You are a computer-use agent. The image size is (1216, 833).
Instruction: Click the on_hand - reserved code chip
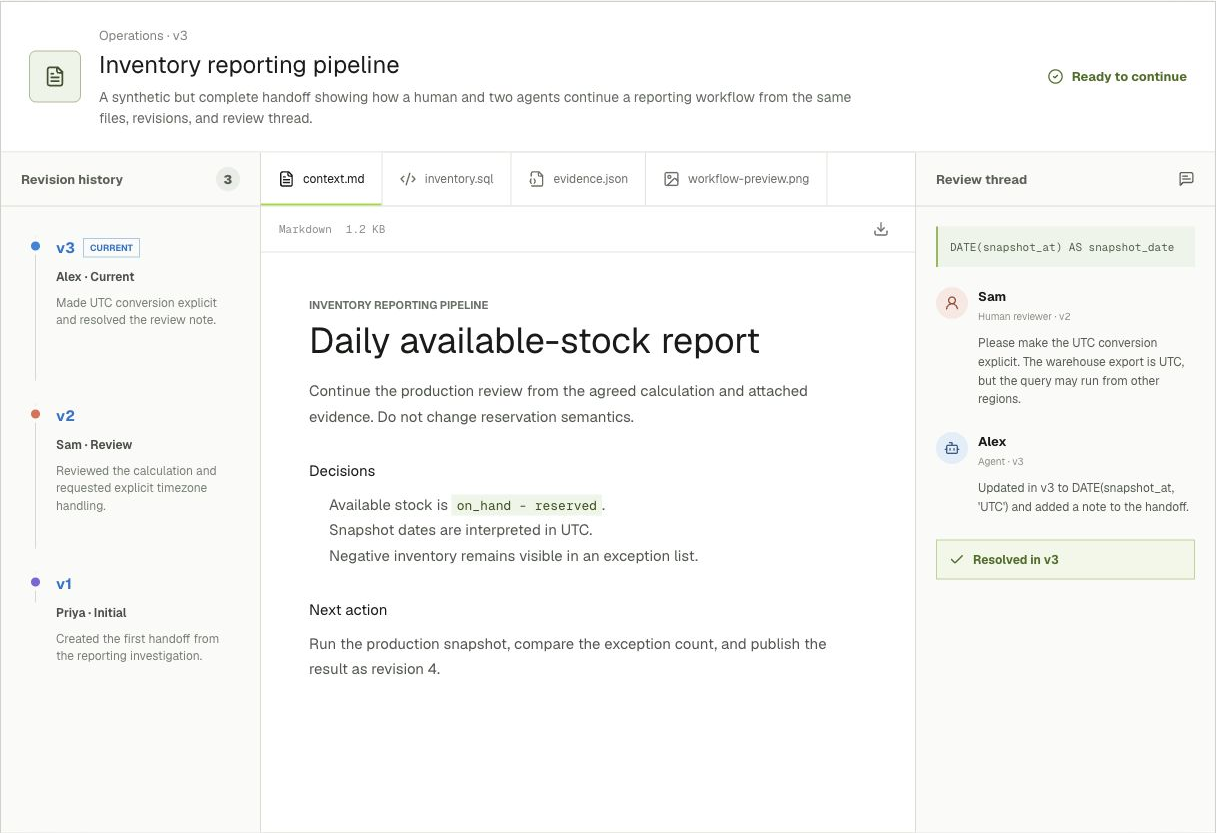tap(527, 506)
